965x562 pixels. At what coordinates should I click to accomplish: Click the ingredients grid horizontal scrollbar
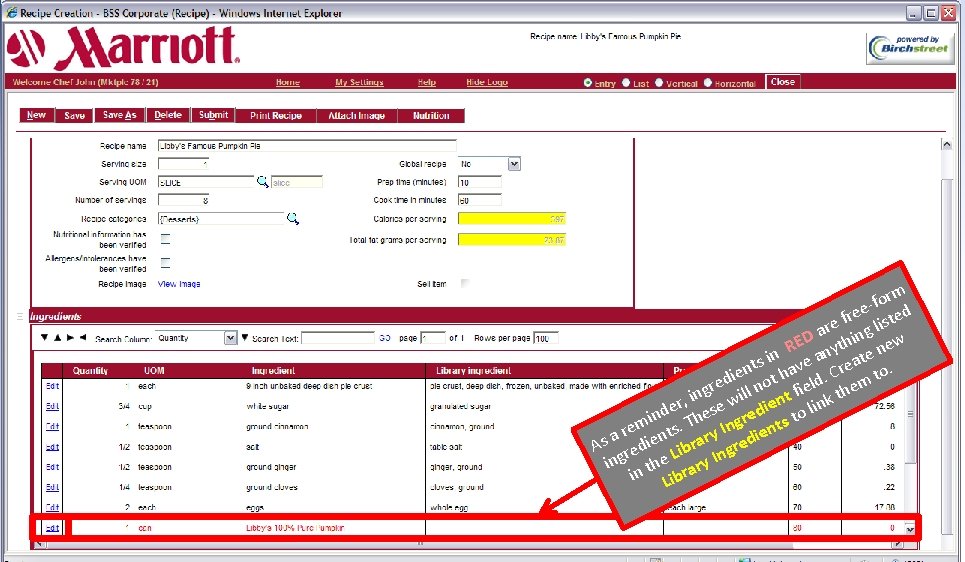click(x=468, y=544)
